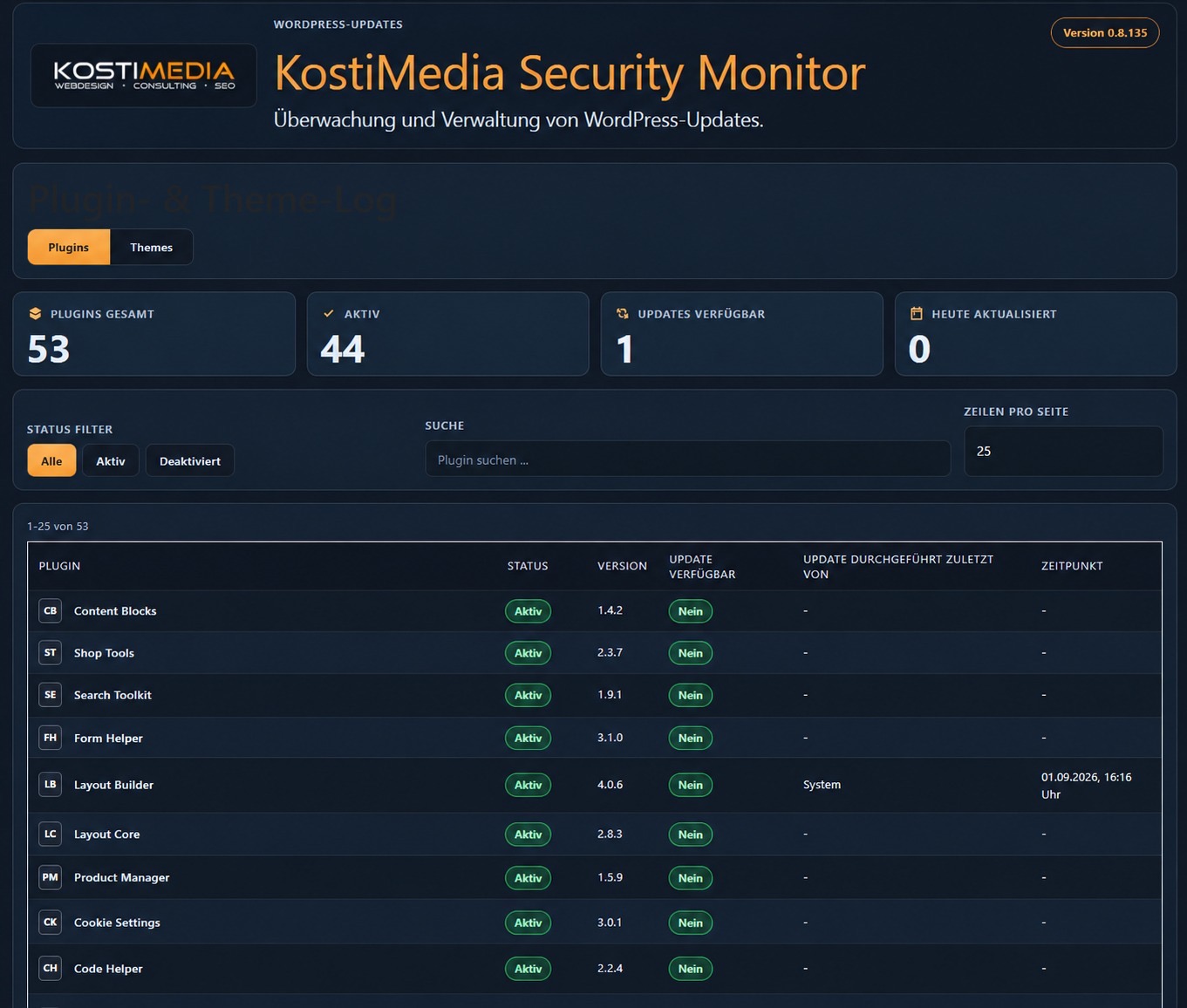This screenshot has width=1187, height=1008.
Task: Click the Shop Tools plugin name
Action: pos(104,653)
